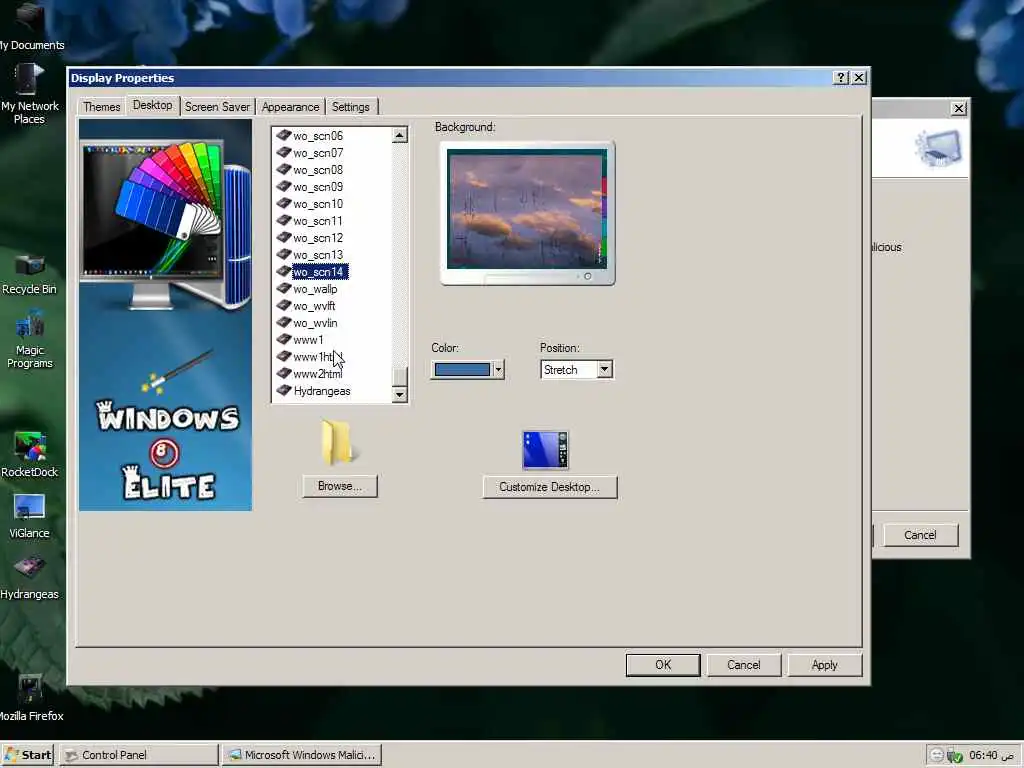Click the Hydrangeas list file icon
The width and height of the screenshot is (1024, 768).
tap(283, 390)
